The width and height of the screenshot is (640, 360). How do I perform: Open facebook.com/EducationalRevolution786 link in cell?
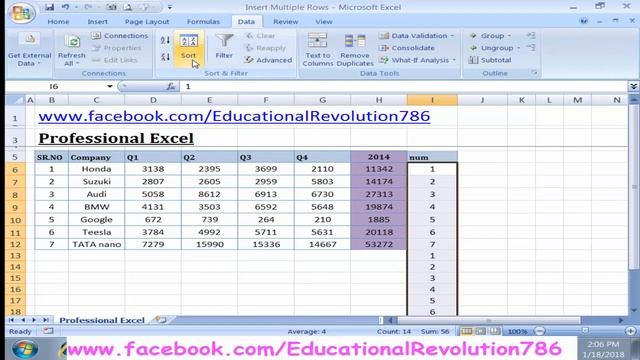coord(234,116)
